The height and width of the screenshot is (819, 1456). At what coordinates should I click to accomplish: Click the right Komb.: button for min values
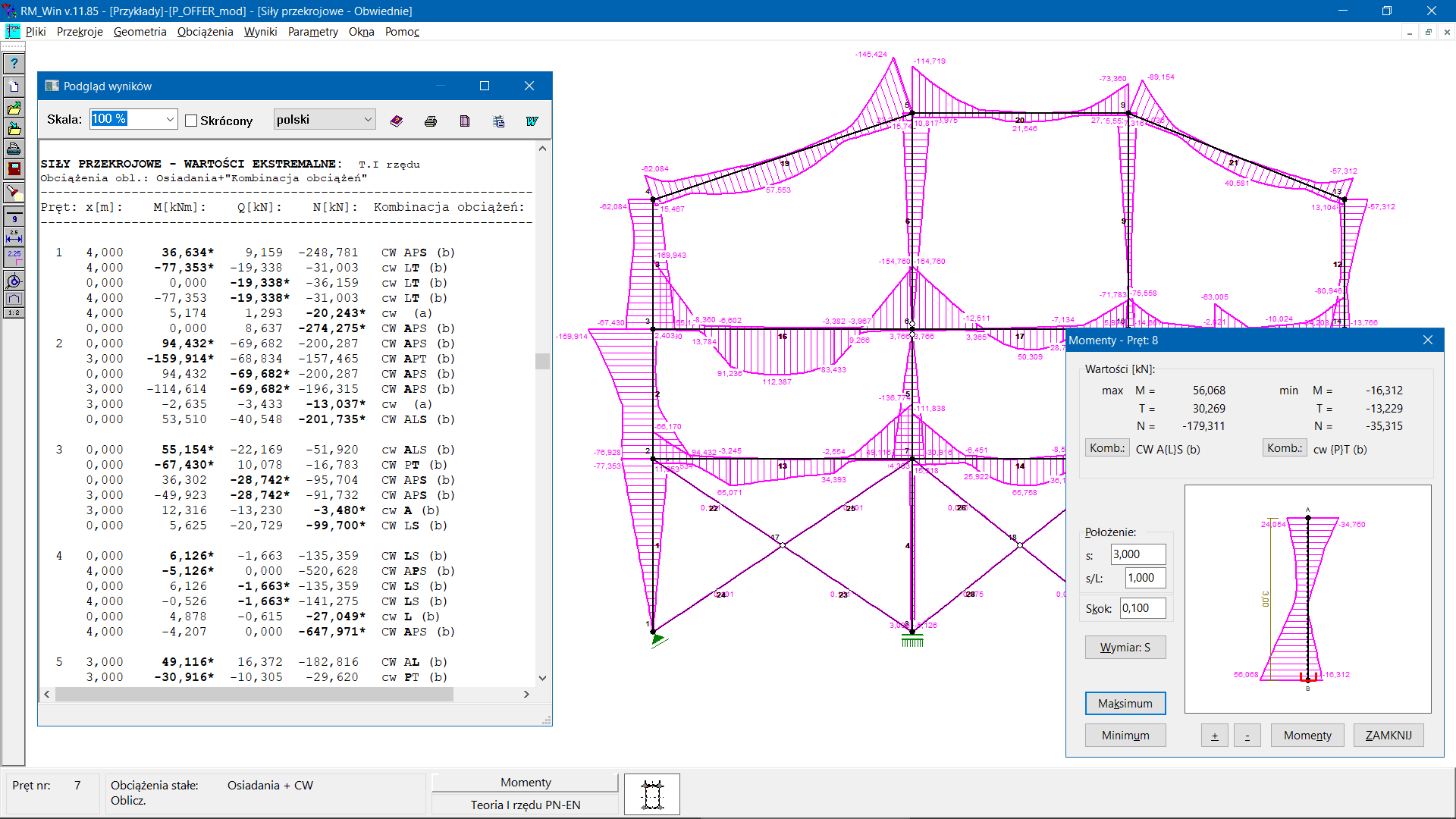click(x=1285, y=448)
